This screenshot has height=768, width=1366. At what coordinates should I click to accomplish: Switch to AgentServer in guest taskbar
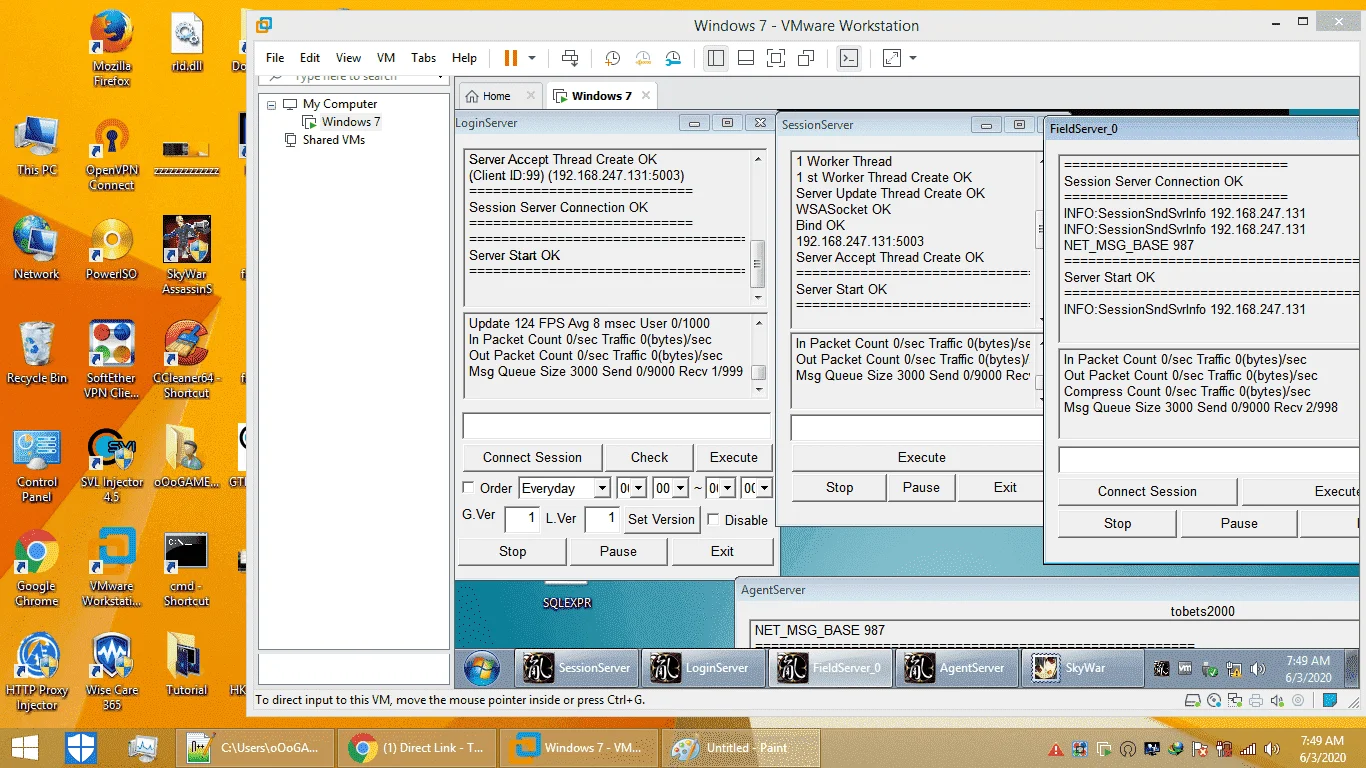click(x=957, y=668)
